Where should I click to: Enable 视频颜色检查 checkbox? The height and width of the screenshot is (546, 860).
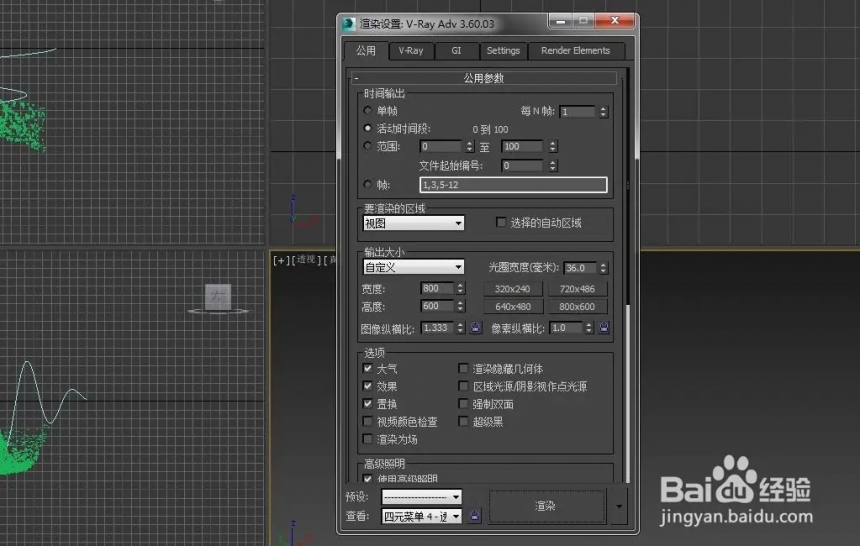point(367,421)
